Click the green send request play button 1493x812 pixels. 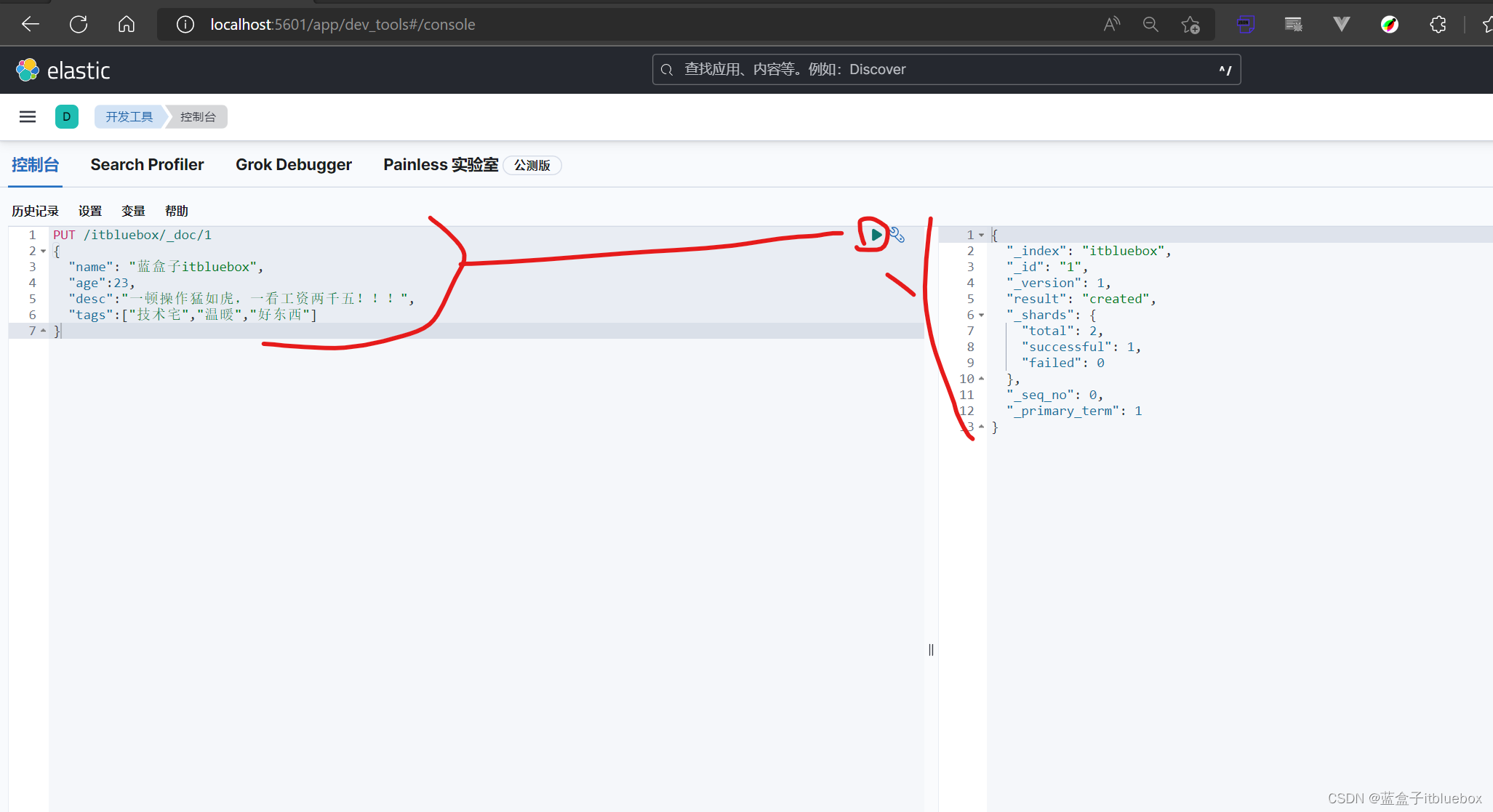[x=876, y=235]
